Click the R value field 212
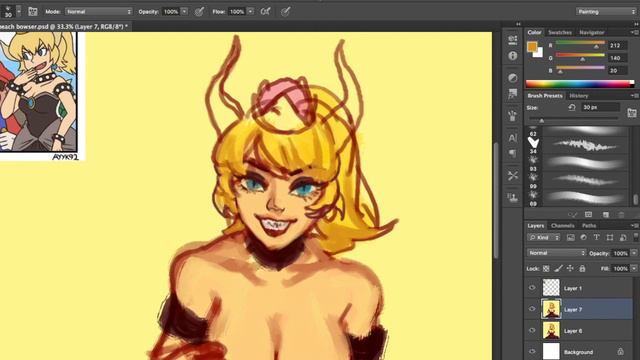The height and width of the screenshot is (360, 640). (618, 45)
